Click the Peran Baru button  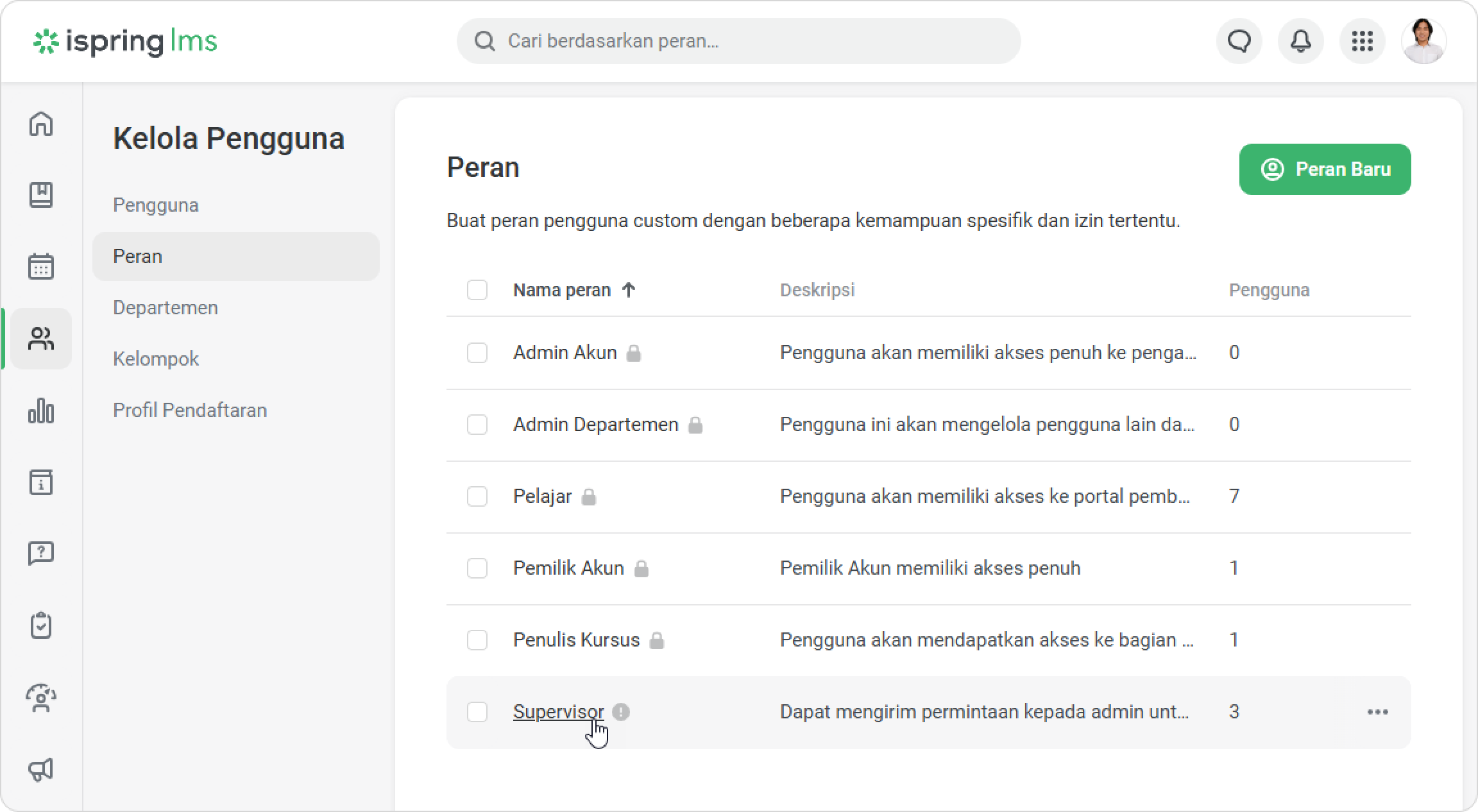coord(1325,169)
